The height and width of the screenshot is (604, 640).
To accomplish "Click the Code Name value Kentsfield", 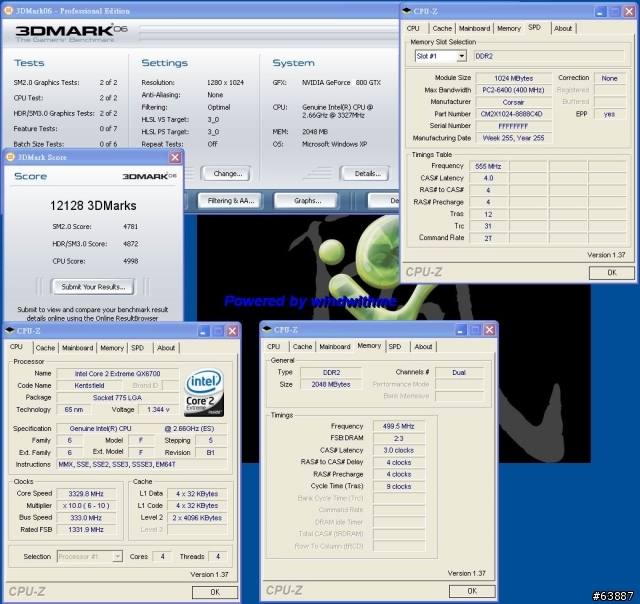I will (x=89, y=385).
